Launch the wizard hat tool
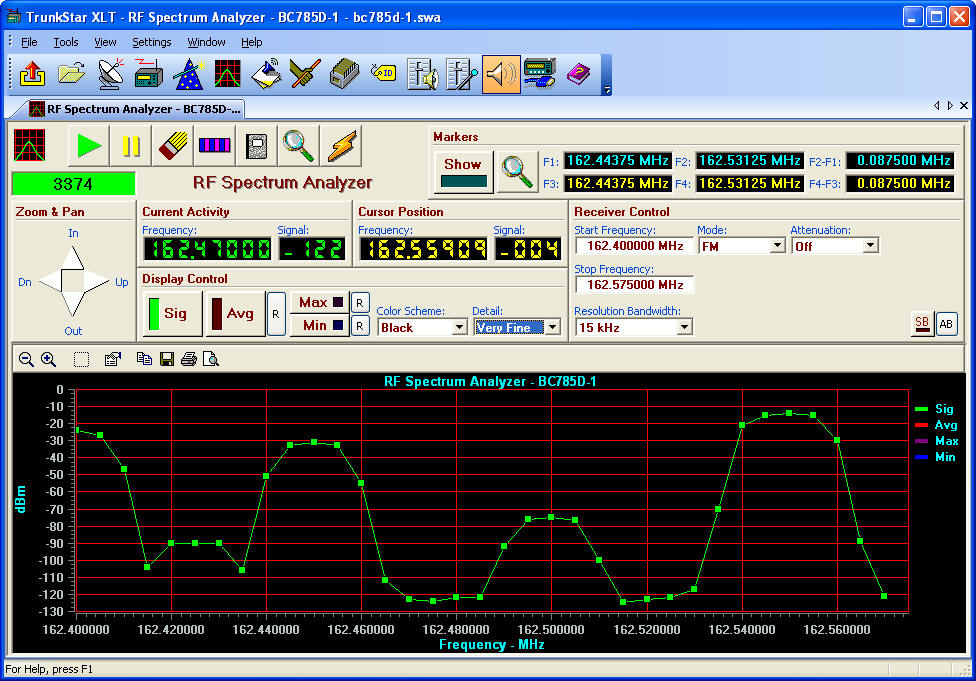Viewport: 976px width, 681px height. [x=189, y=74]
